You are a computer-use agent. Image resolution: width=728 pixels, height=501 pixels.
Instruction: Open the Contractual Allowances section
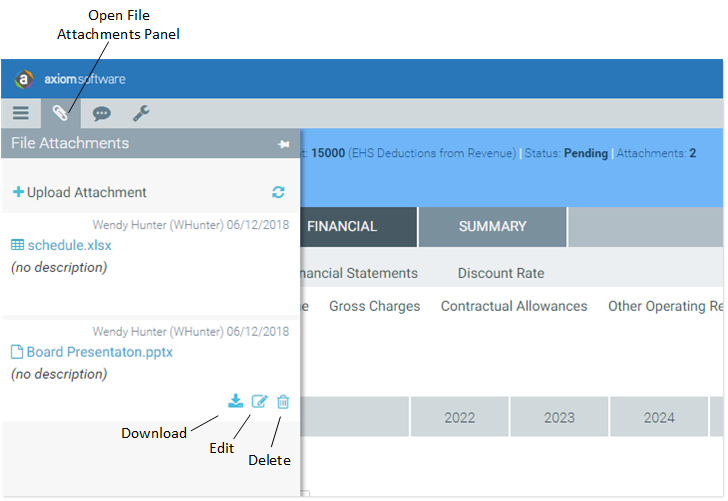[514, 306]
